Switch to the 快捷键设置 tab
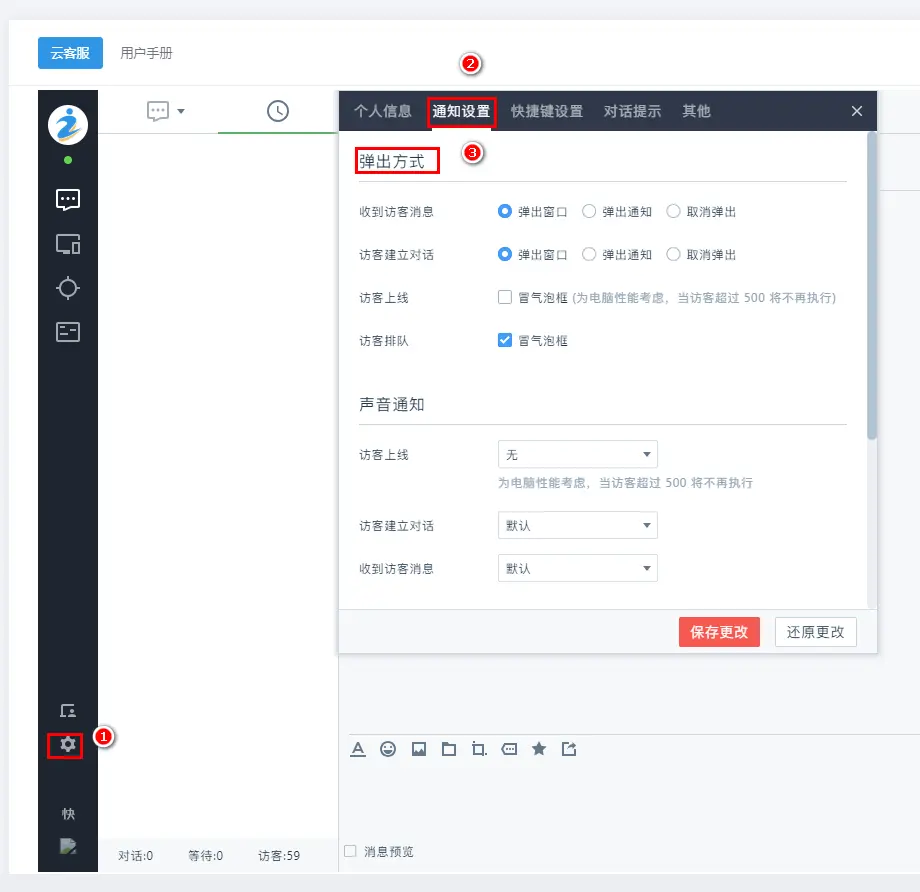This screenshot has width=920, height=892. (x=546, y=111)
